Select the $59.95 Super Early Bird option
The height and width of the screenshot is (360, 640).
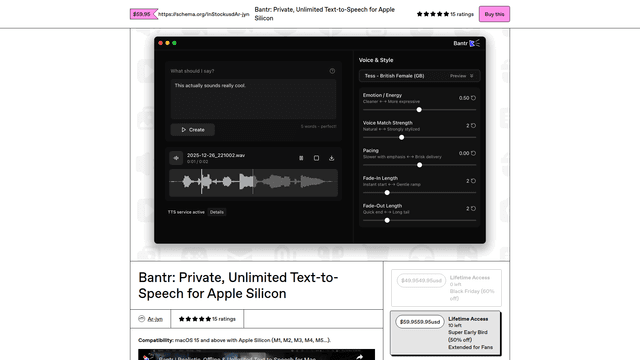[x=445, y=333]
